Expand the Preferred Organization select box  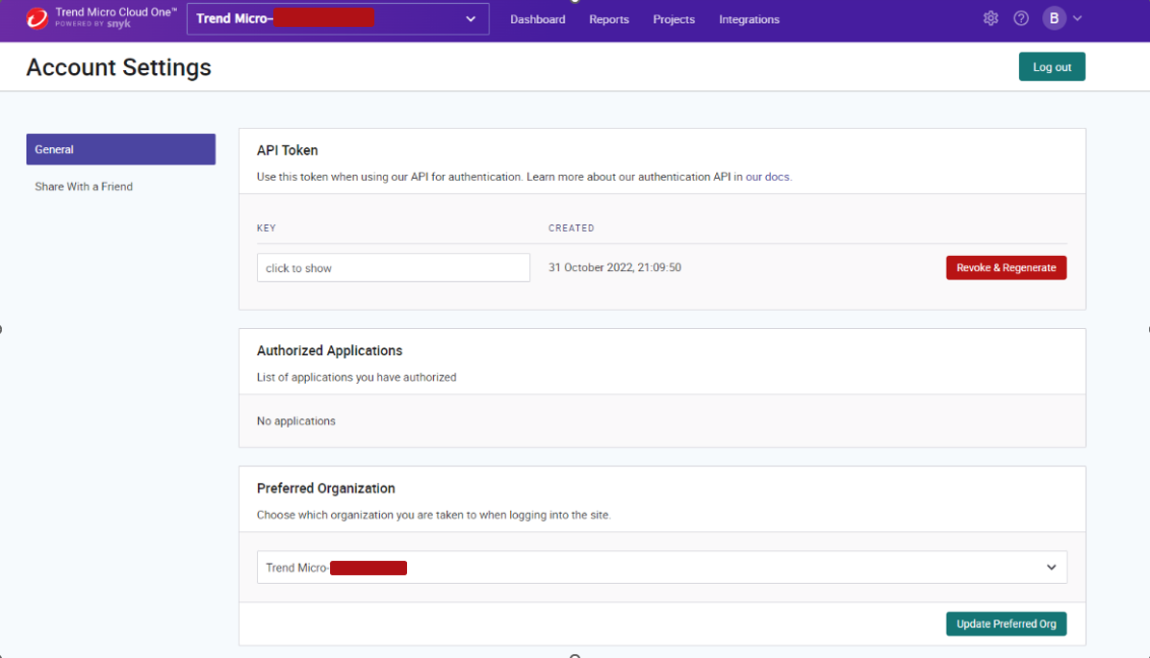(661, 567)
